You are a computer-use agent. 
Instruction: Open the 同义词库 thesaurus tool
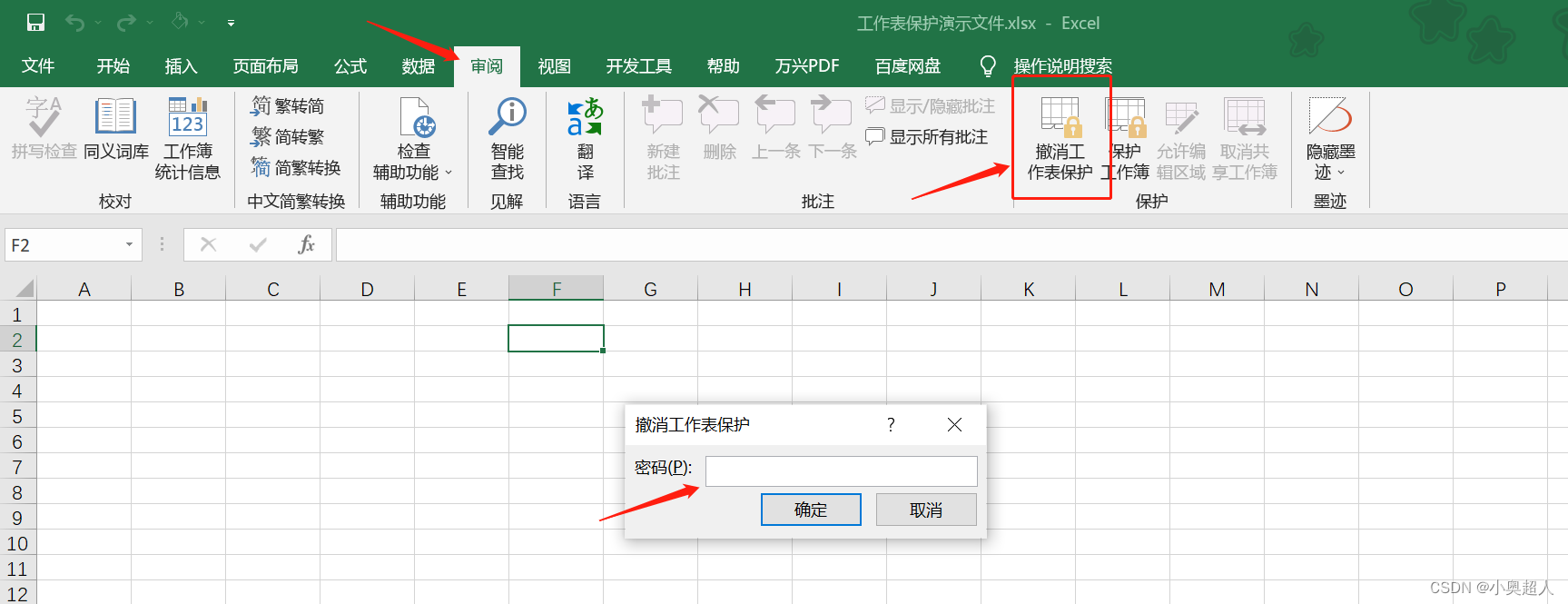tap(116, 128)
